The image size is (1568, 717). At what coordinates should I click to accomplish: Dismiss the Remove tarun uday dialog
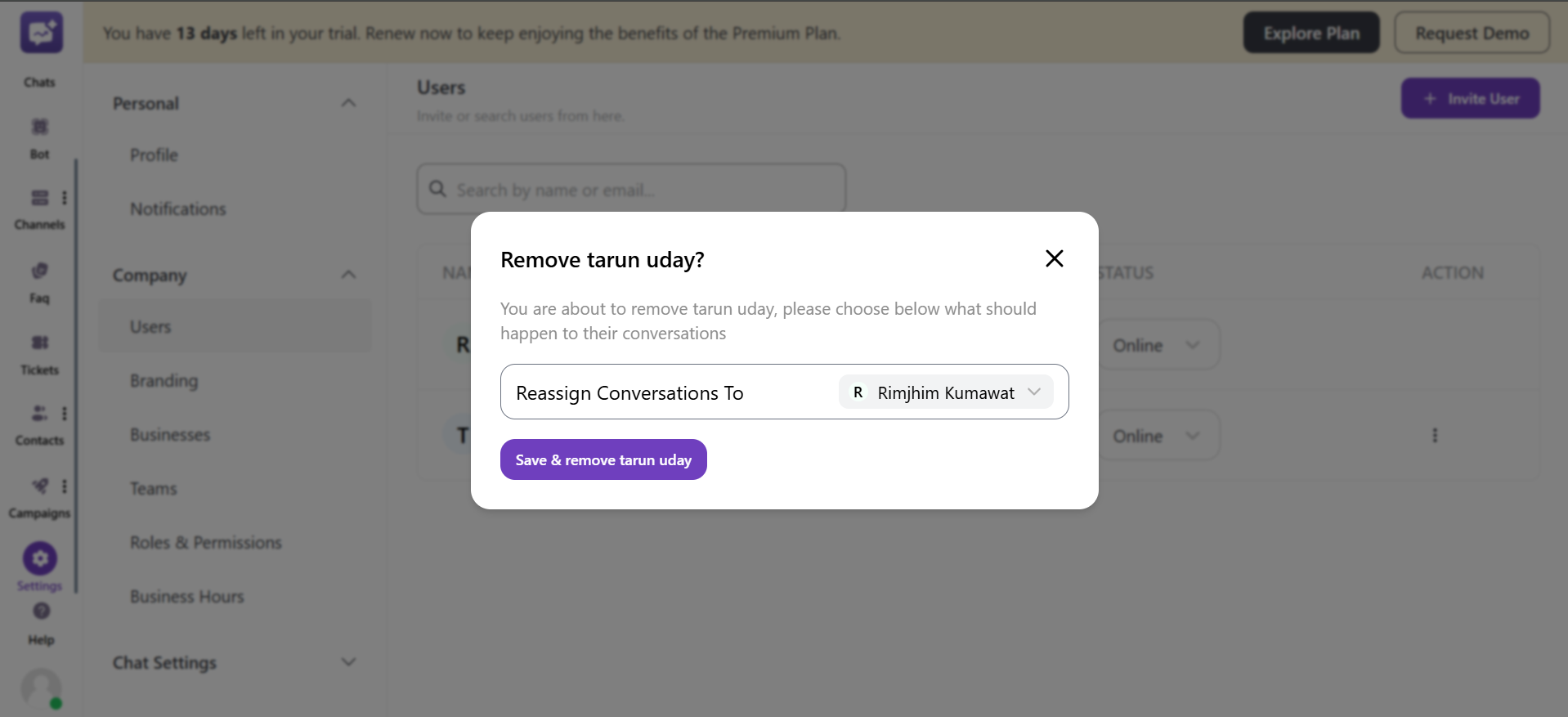coord(1054,258)
